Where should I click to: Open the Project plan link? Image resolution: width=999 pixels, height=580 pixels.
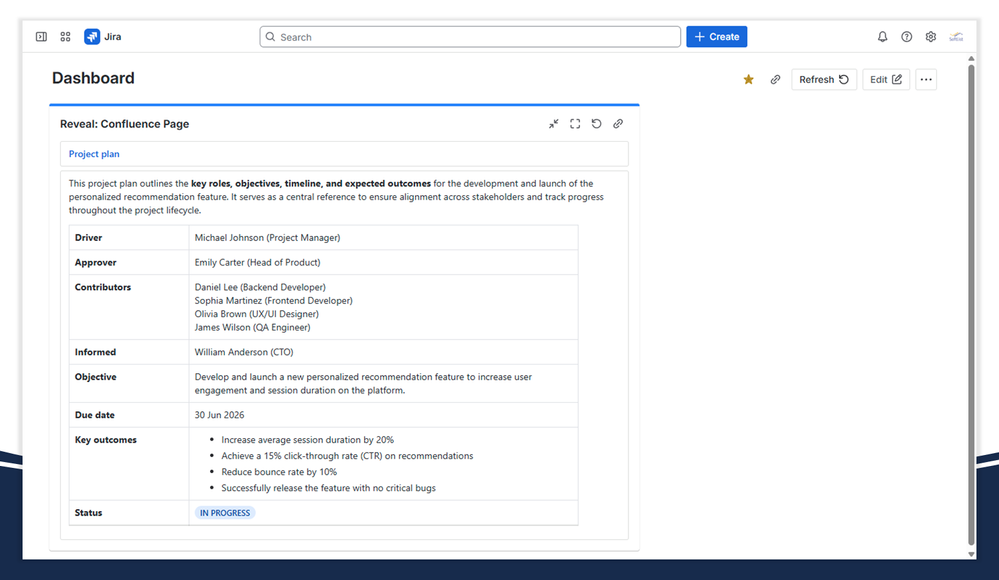[x=94, y=154]
